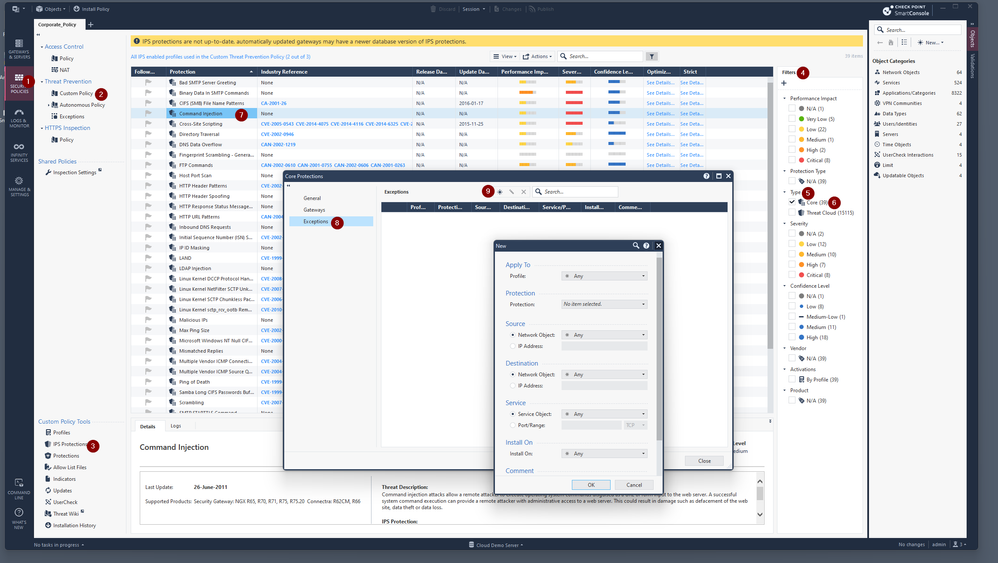Click the add exception star icon
The height and width of the screenshot is (563, 998).
pyautogui.click(x=500, y=191)
